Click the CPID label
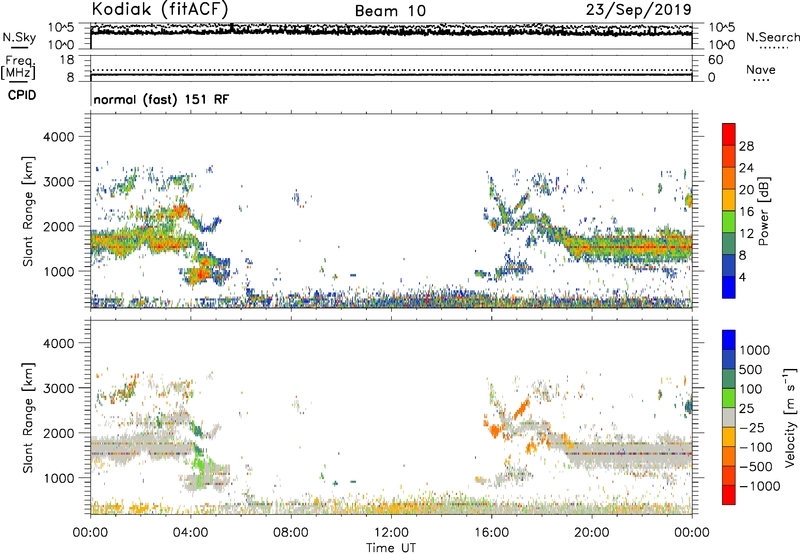This screenshot has width=800, height=554. coord(22,95)
